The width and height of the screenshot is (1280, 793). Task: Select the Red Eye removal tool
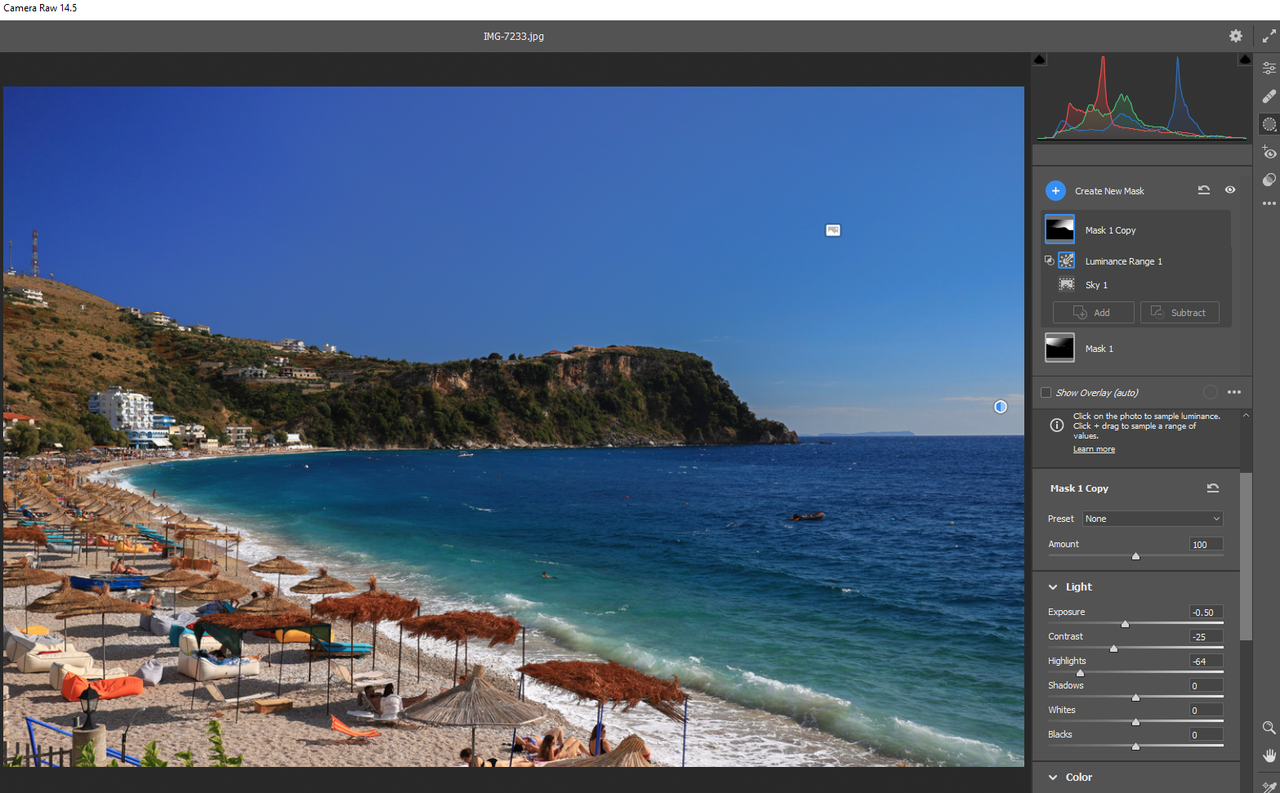[1269, 152]
